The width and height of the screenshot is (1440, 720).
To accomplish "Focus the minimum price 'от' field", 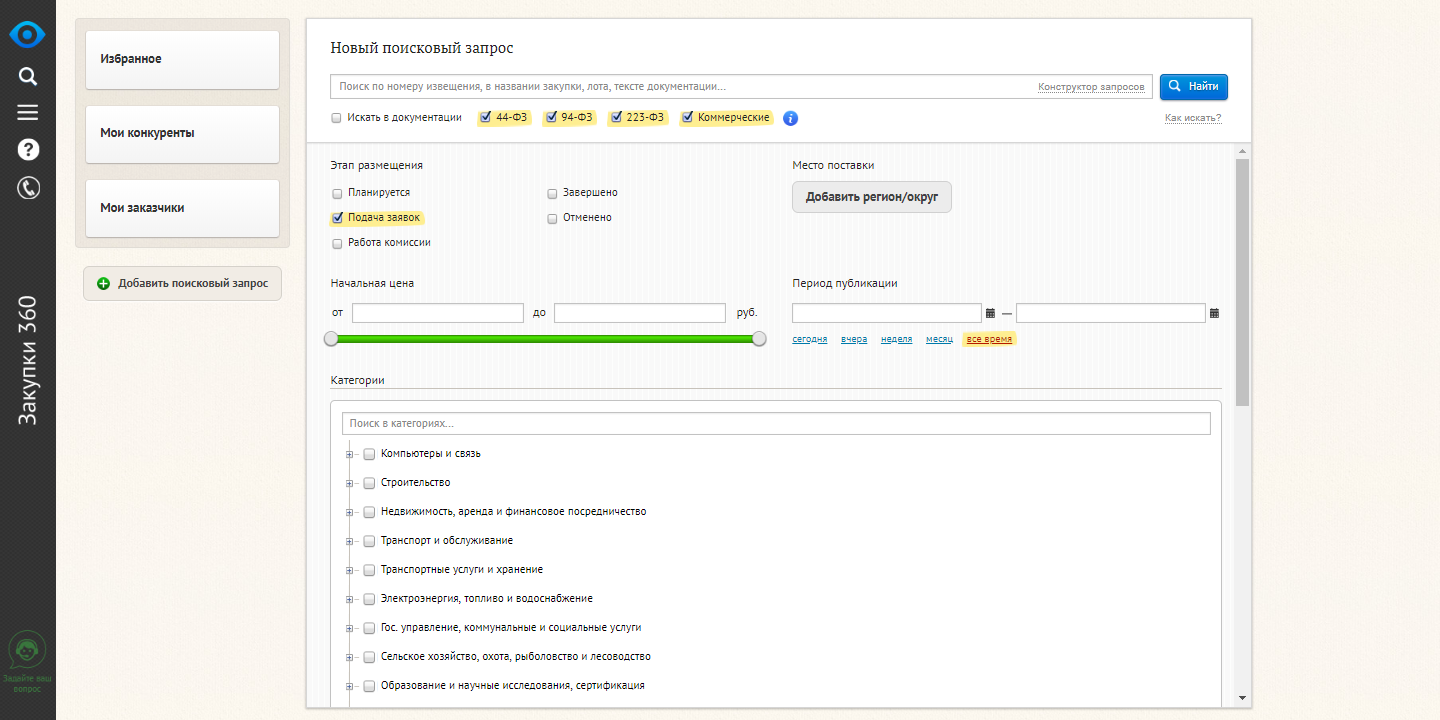I will coord(438,313).
